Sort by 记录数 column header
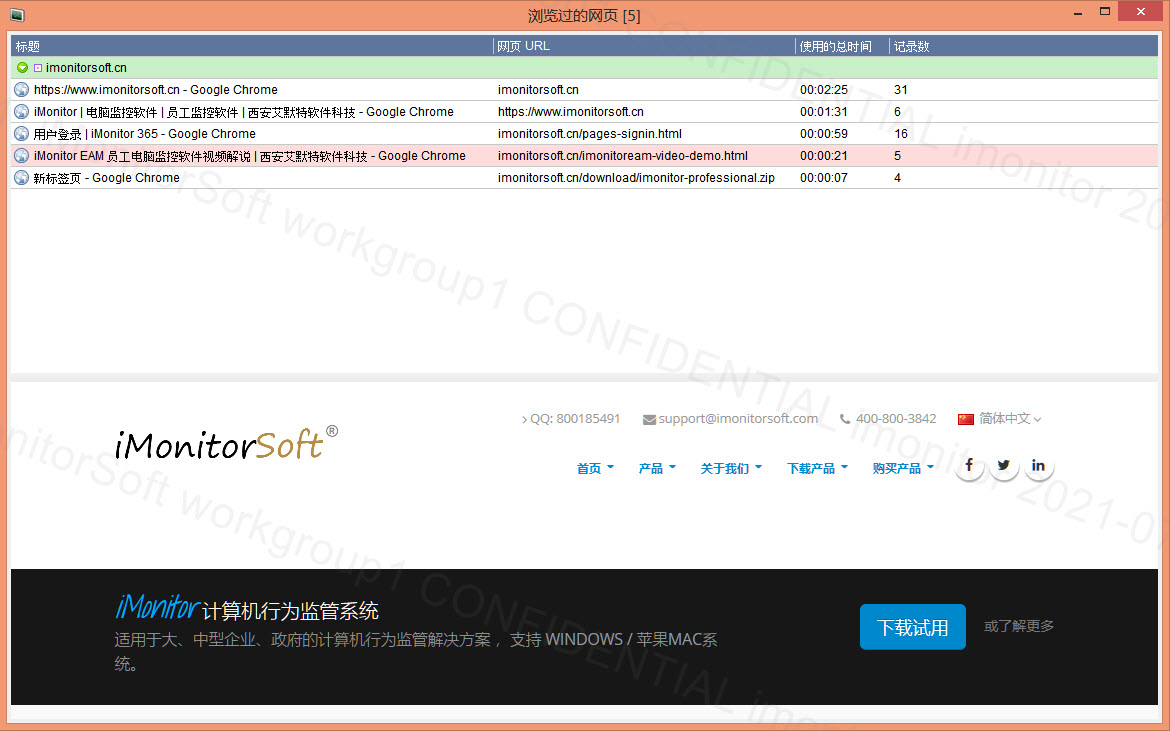1170x731 pixels. point(1023,46)
